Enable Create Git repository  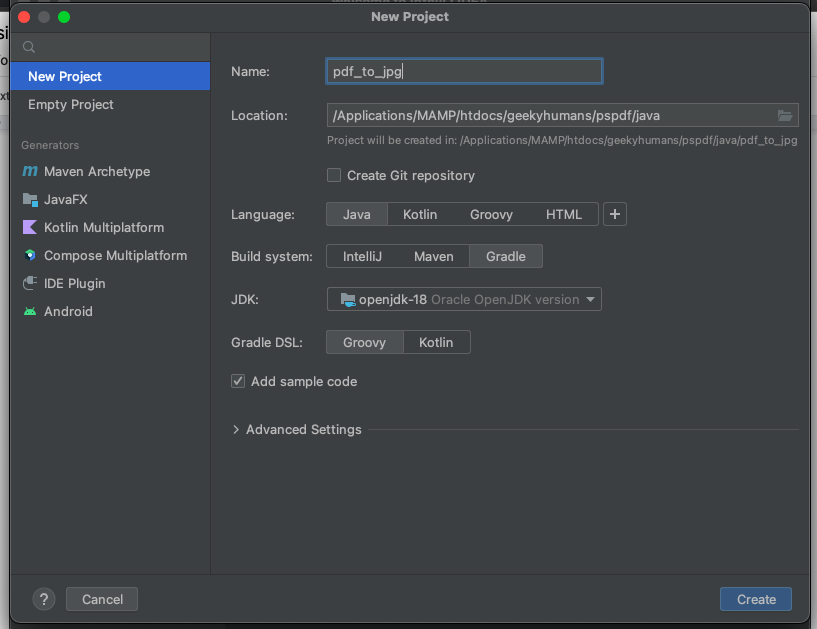333,175
